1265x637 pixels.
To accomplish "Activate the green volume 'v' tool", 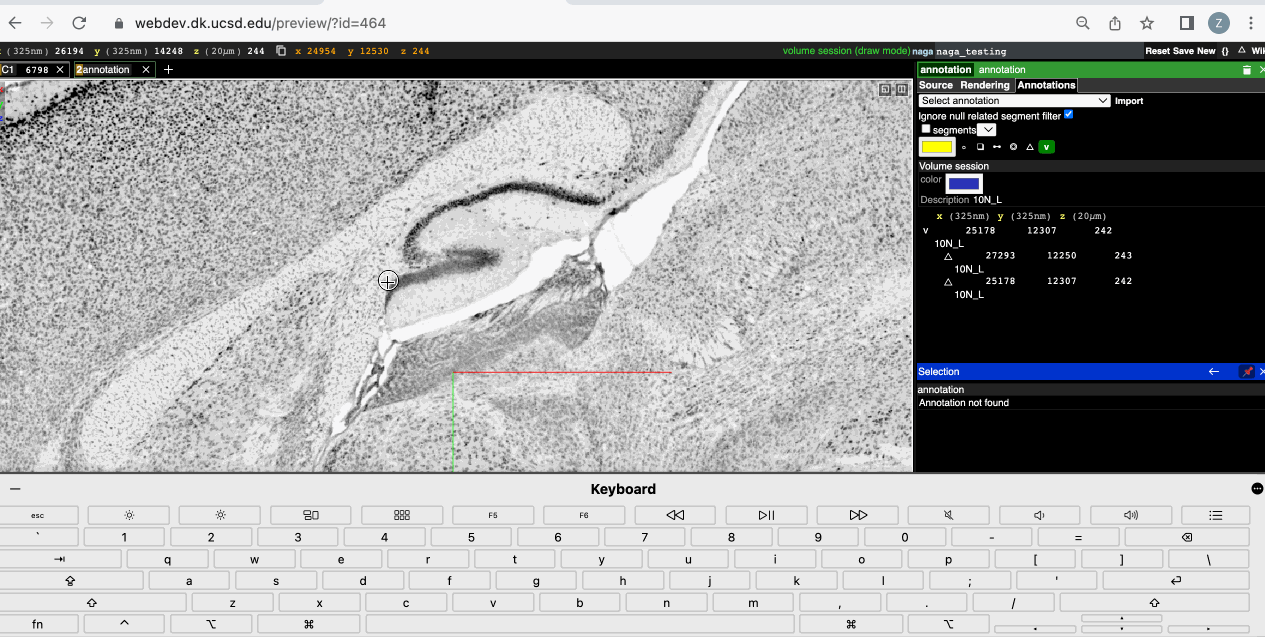I will (1046, 147).
